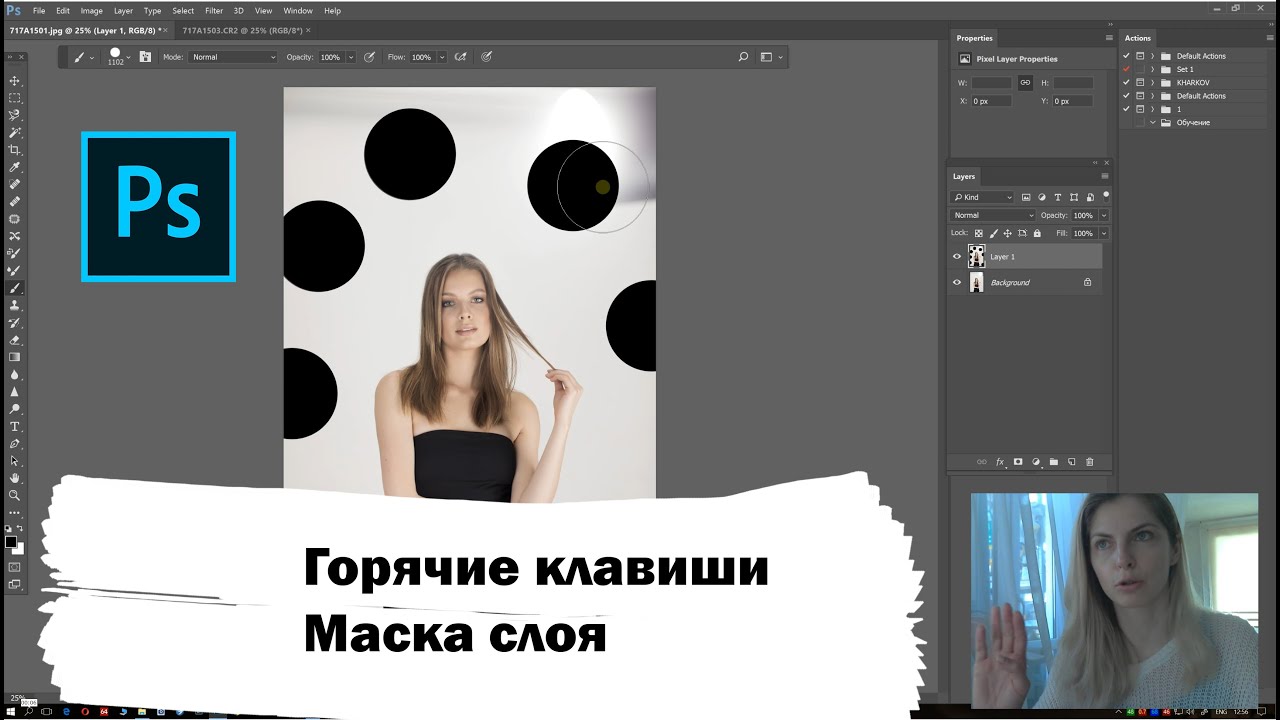Image resolution: width=1280 pixels, height=720 pixels.
Task: Open the layer blend mode Normal dropdown
Action: pyautogui.click(x=993, y=215)
